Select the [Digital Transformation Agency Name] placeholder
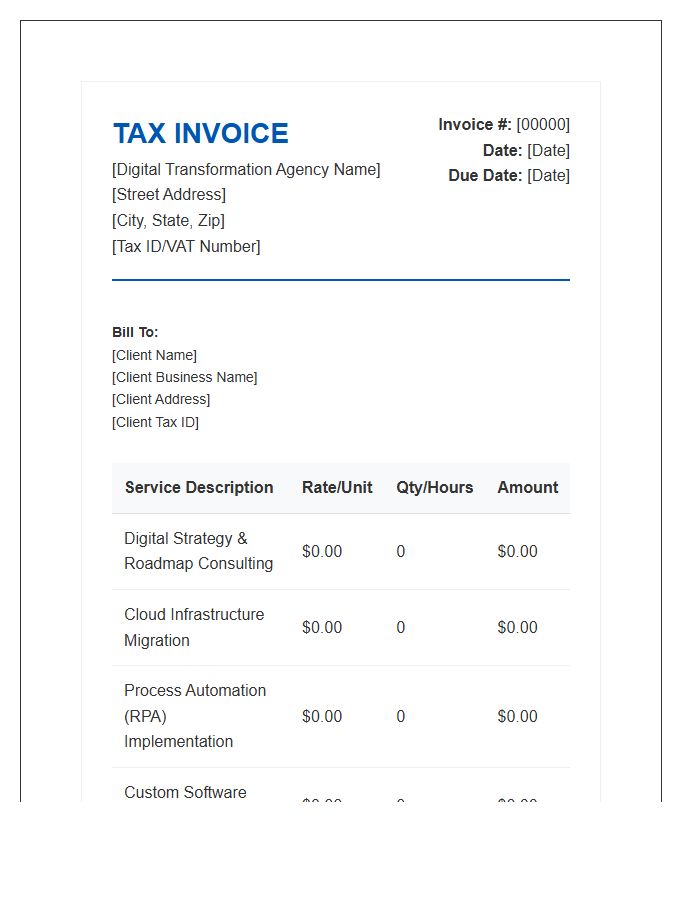Viewport: 700px width, 900px height. tap(246, 169)
